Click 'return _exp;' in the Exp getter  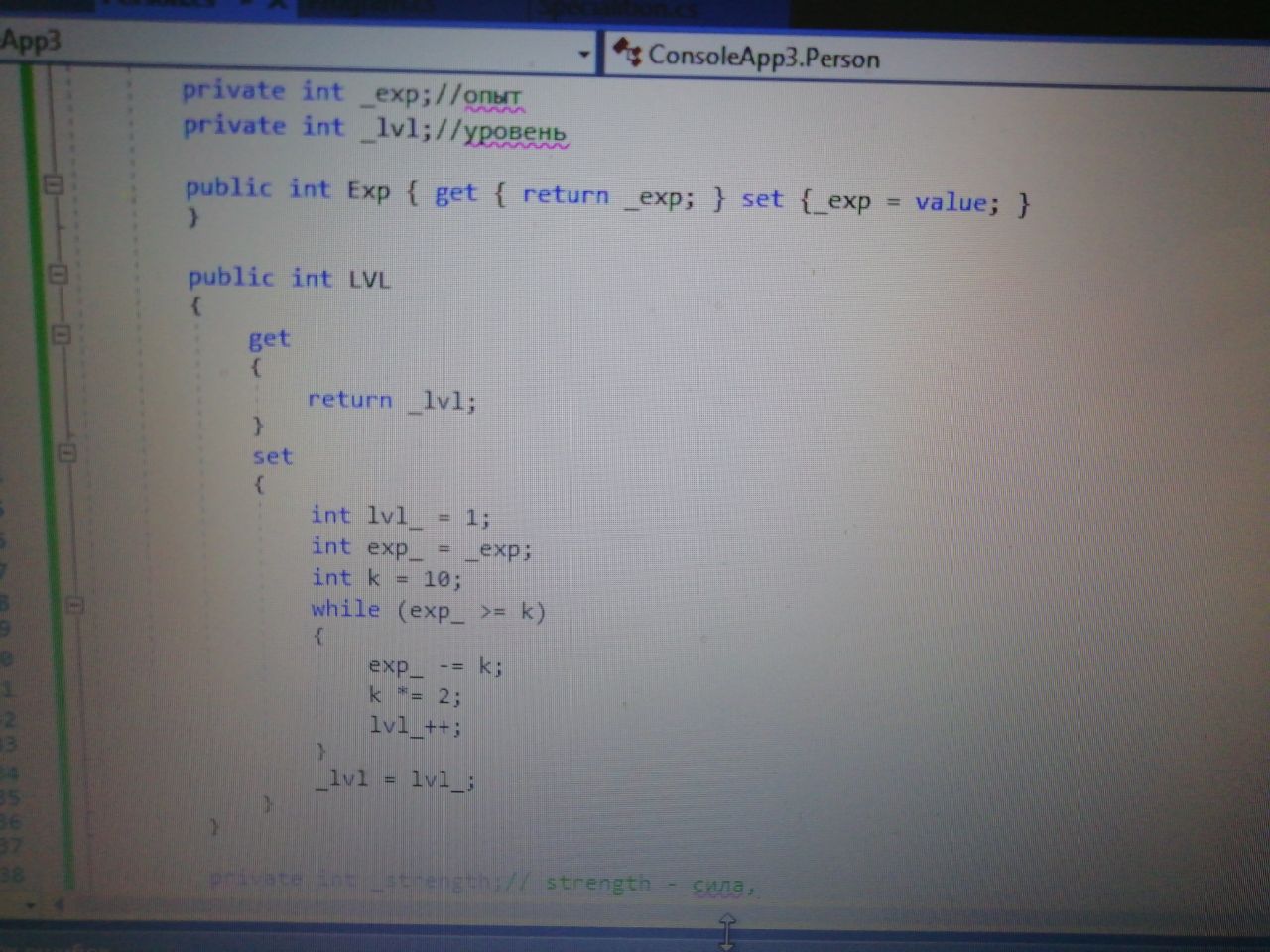pos(607,196)
